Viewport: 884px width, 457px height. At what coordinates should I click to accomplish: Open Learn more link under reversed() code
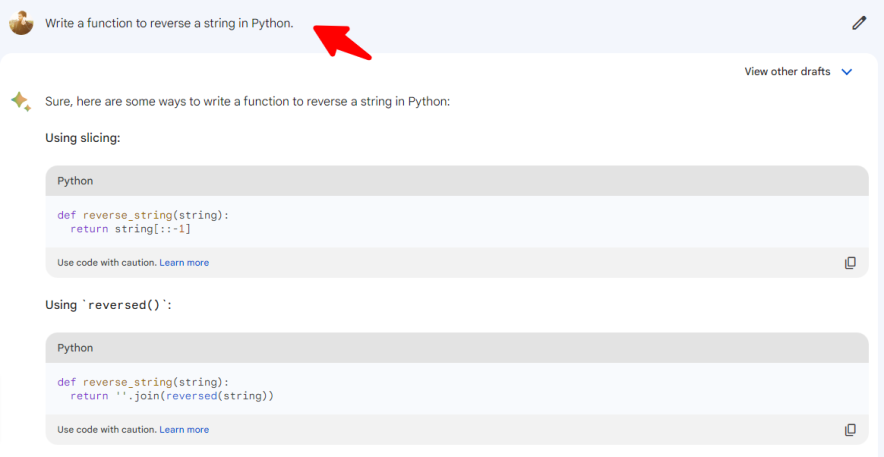[x=184, y=430]
